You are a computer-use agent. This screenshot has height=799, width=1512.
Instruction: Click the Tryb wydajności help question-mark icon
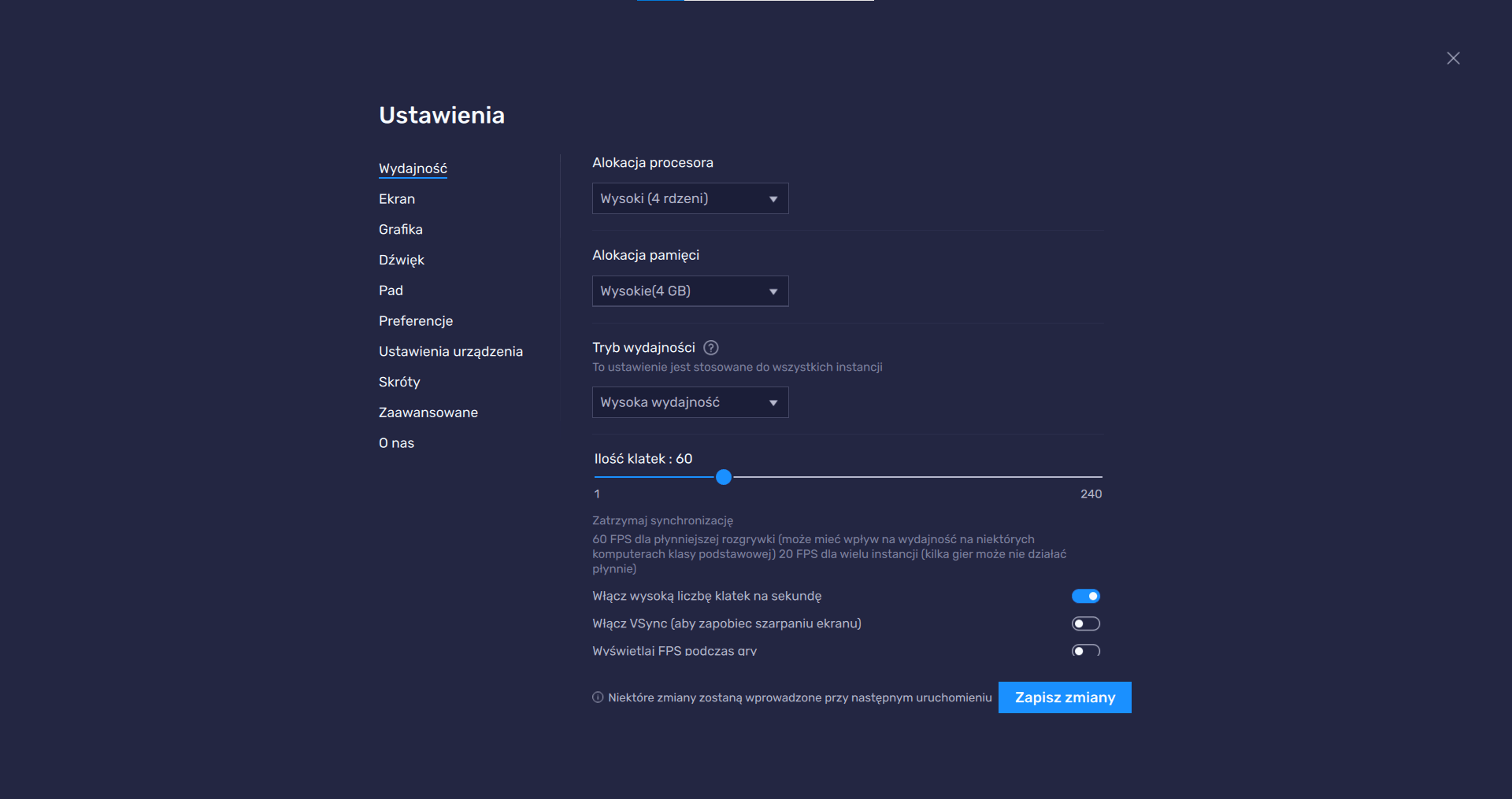pyautogui.click(x=710, y=348)
